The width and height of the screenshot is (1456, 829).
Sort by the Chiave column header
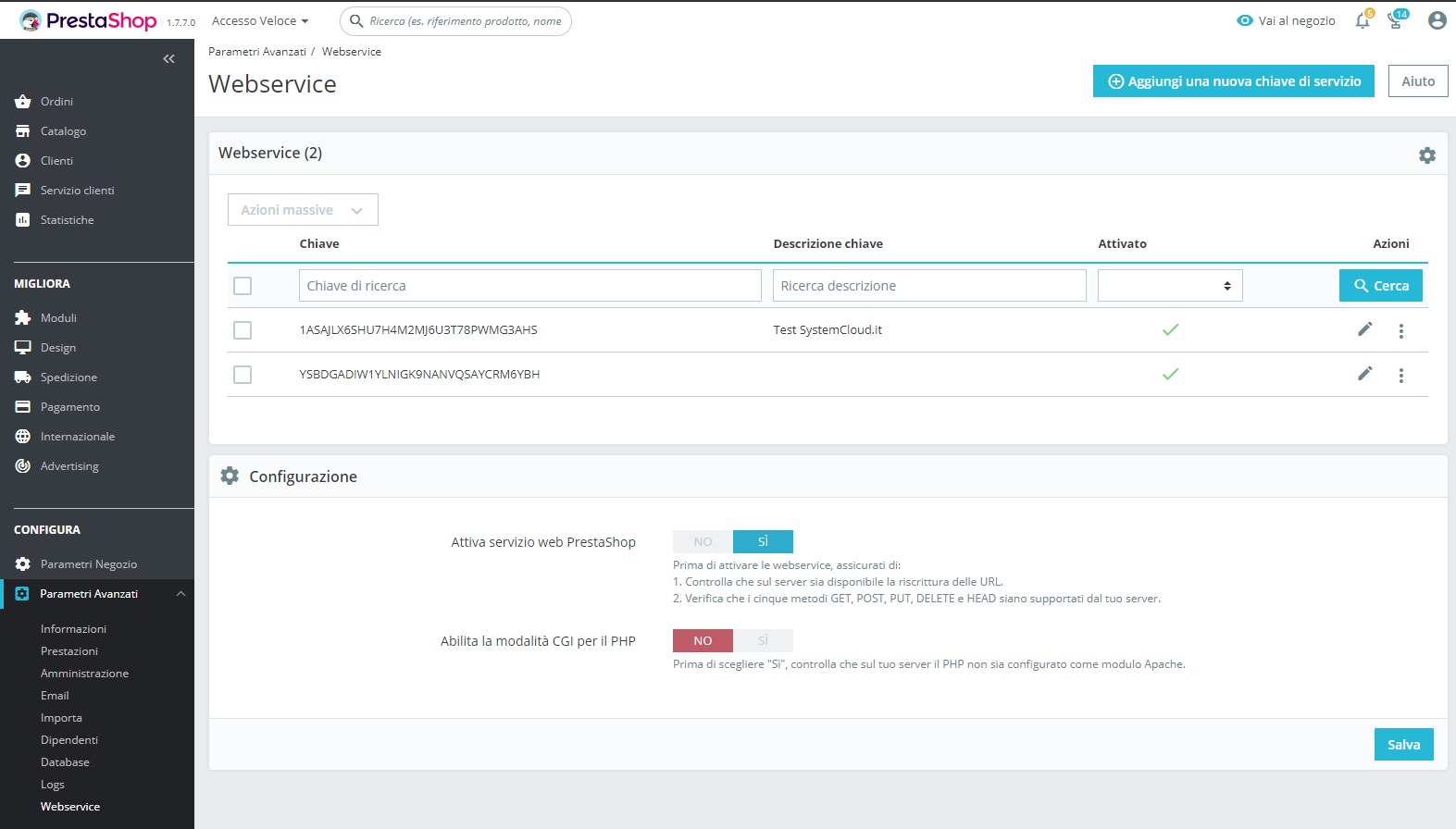click(x=319, y=244)
